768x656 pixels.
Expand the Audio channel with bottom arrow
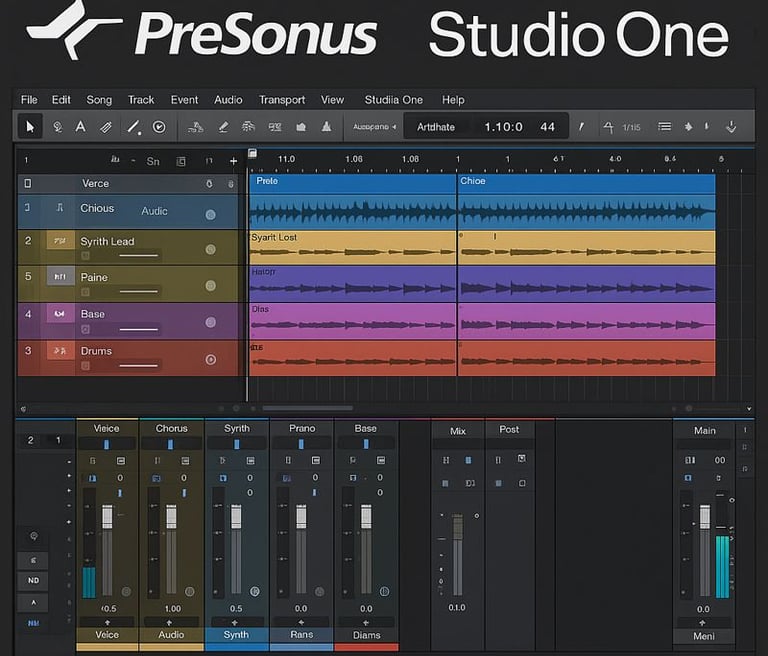169,622
